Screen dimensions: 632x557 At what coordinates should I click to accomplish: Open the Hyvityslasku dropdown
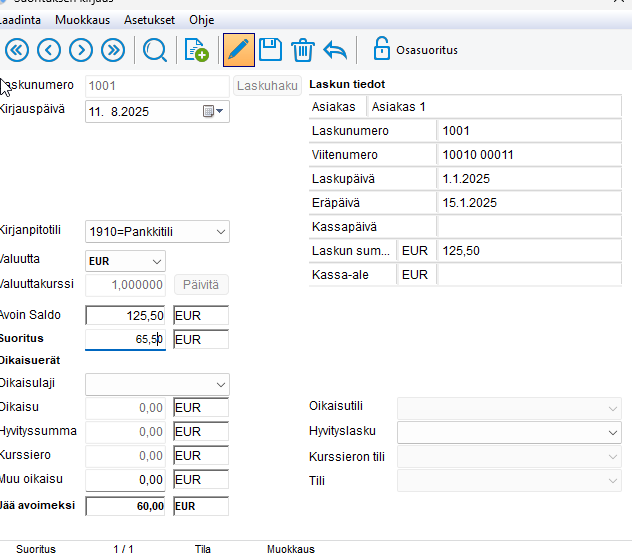click(x=612, y=433)
